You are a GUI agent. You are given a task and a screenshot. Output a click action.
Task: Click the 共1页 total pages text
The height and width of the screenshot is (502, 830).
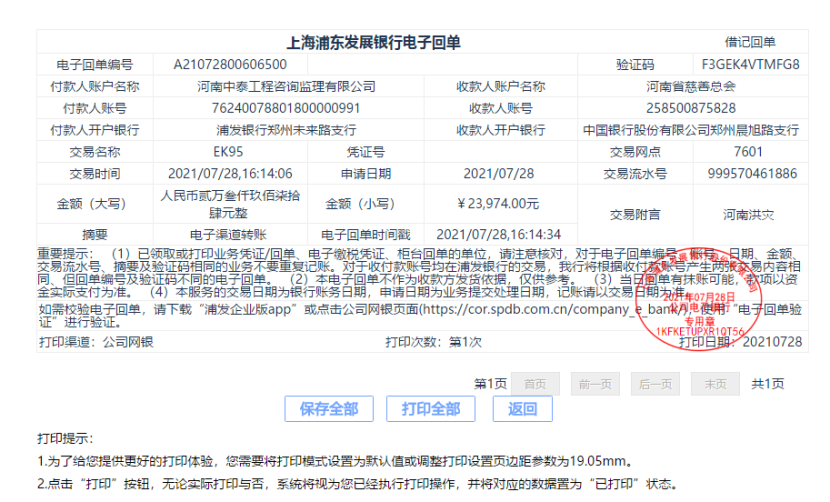768,383
